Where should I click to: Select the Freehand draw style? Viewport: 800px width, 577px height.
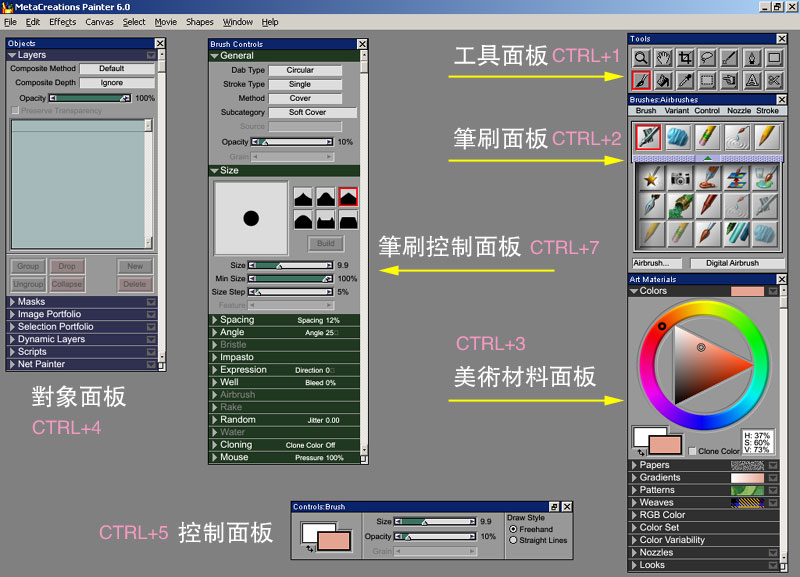coord(513,529)
